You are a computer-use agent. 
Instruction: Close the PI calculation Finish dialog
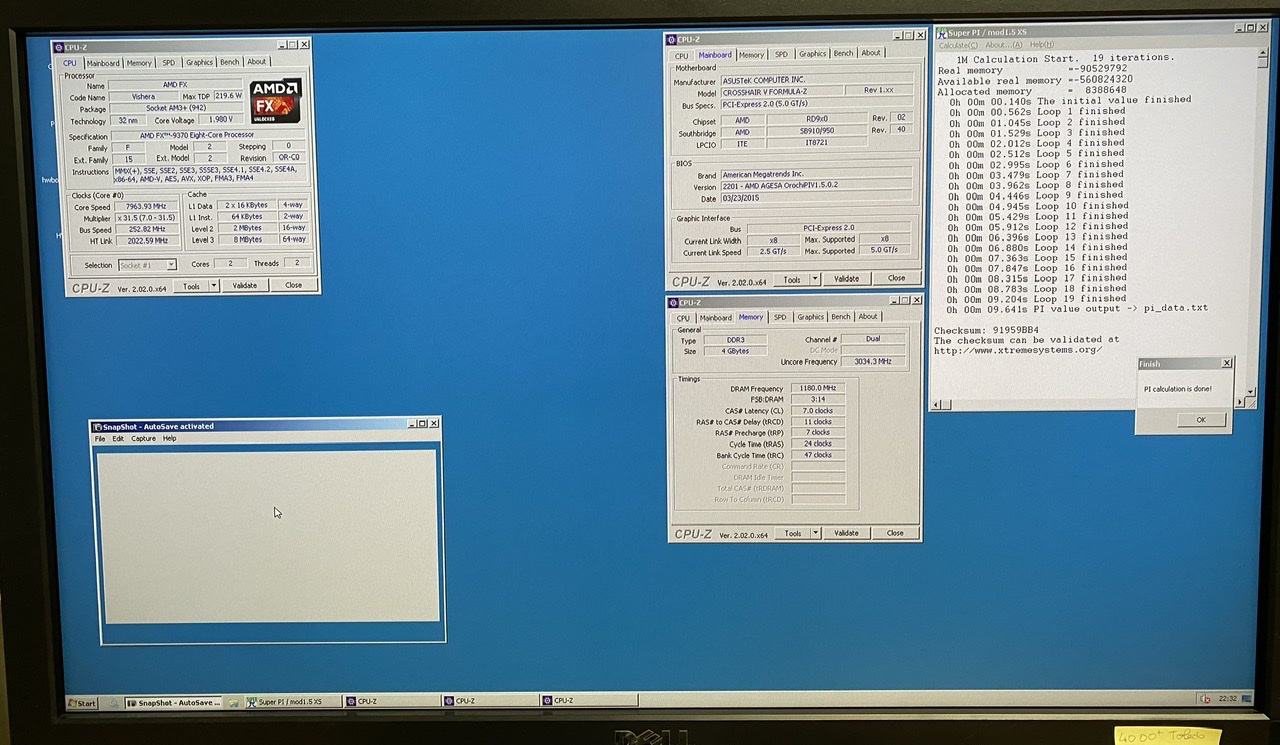pos(1227,364)
